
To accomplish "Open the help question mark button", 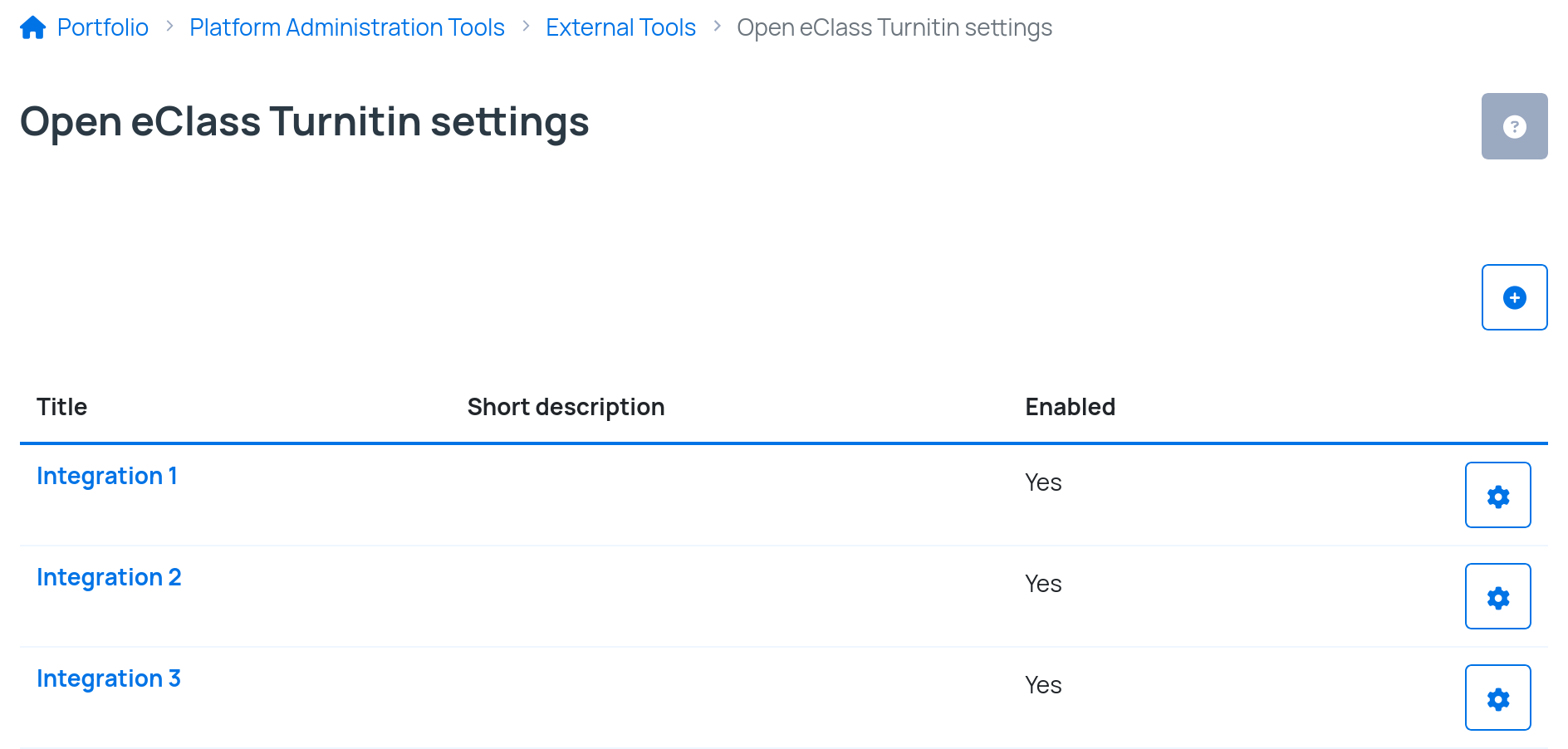I will tap(1514, 126).
